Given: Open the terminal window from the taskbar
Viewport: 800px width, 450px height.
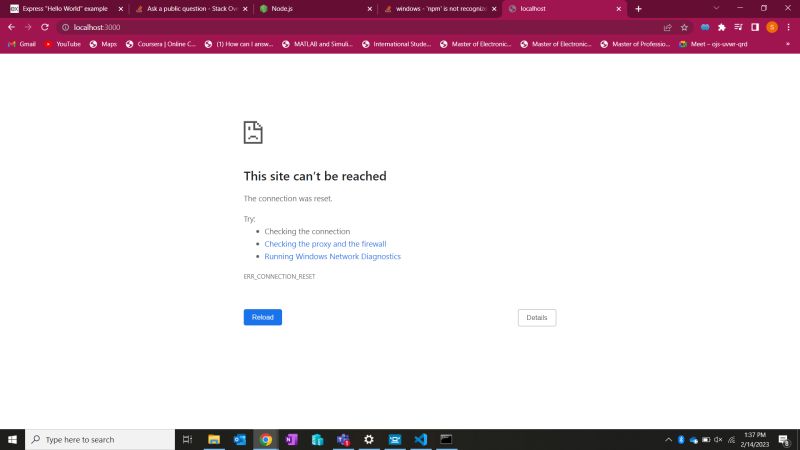Looking at the screenshot, I should (446, 439).
